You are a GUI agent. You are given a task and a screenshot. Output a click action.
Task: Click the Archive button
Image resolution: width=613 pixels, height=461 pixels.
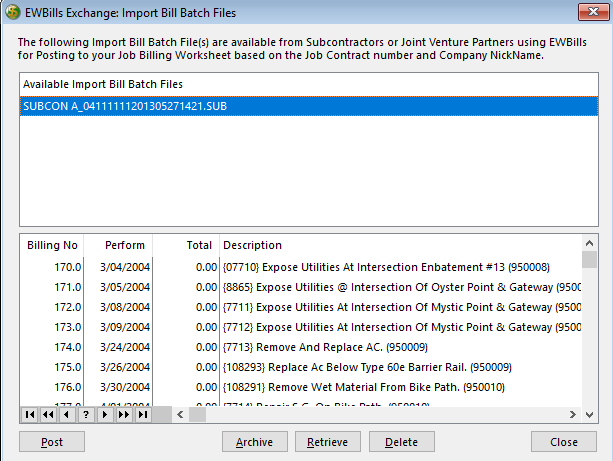click(x=255, y=442)
